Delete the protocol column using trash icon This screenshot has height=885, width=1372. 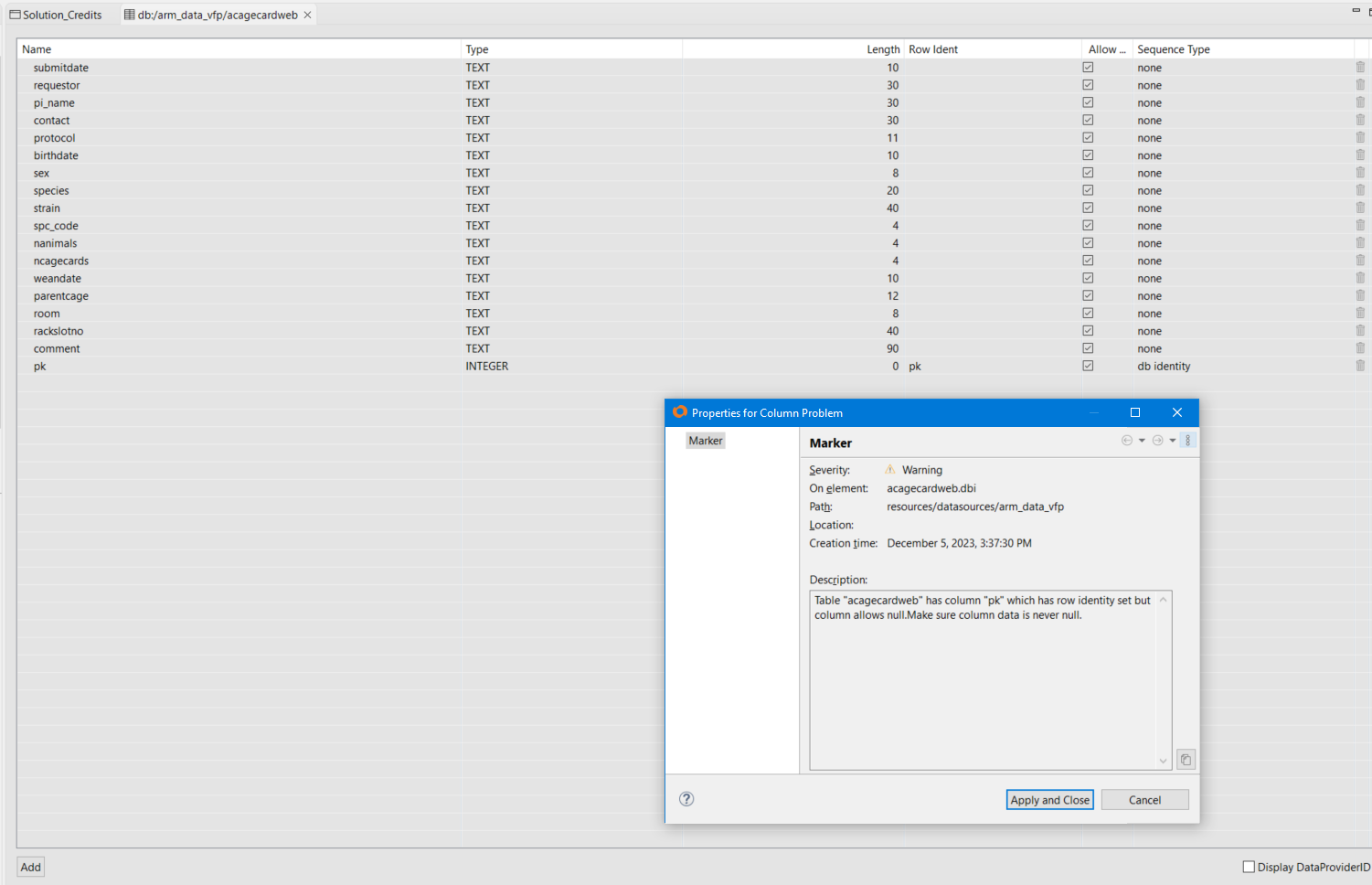click(1360, 138)
